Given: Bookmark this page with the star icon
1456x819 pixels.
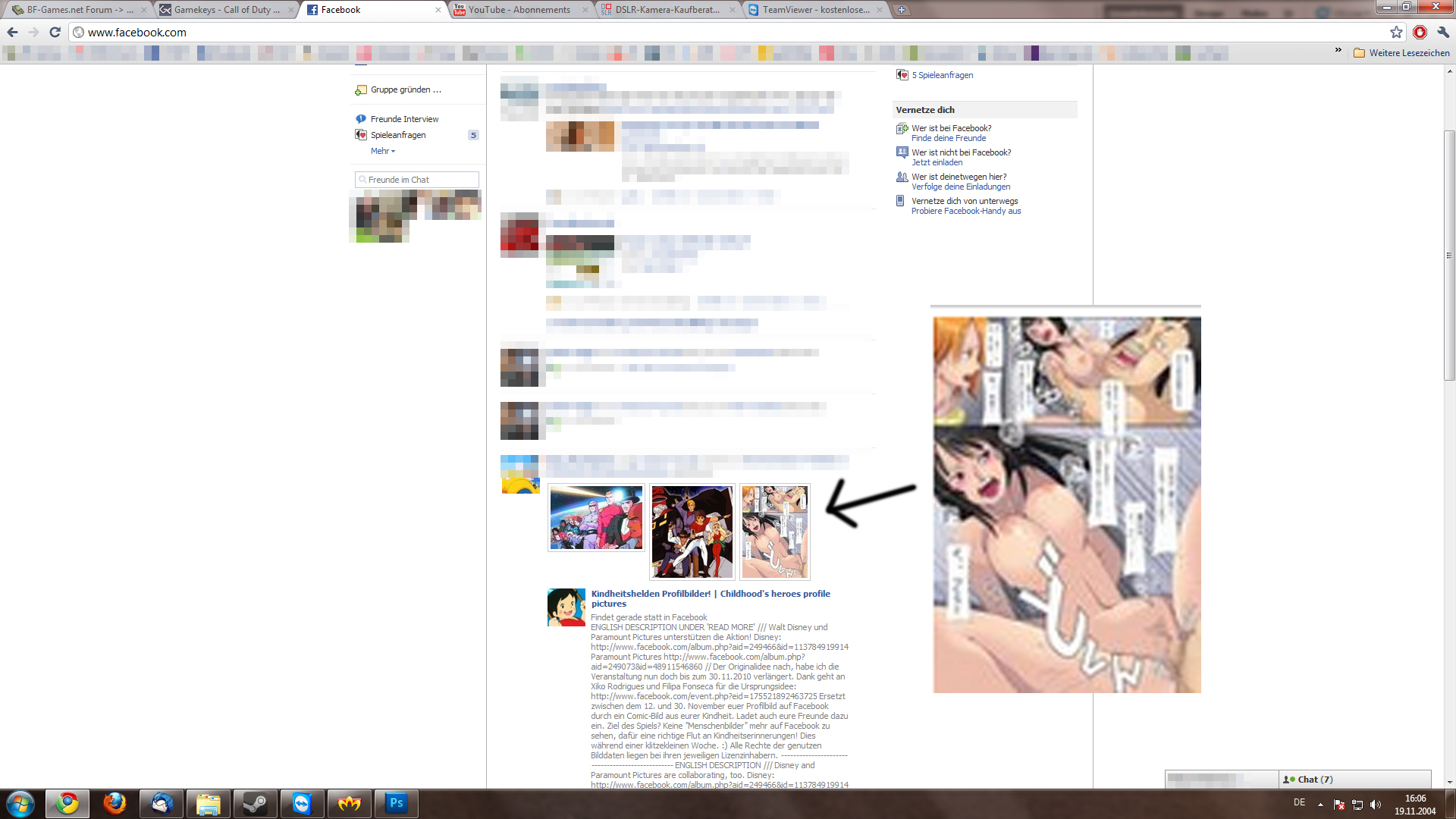Looking at the screenshot, I should point(1396,32).
